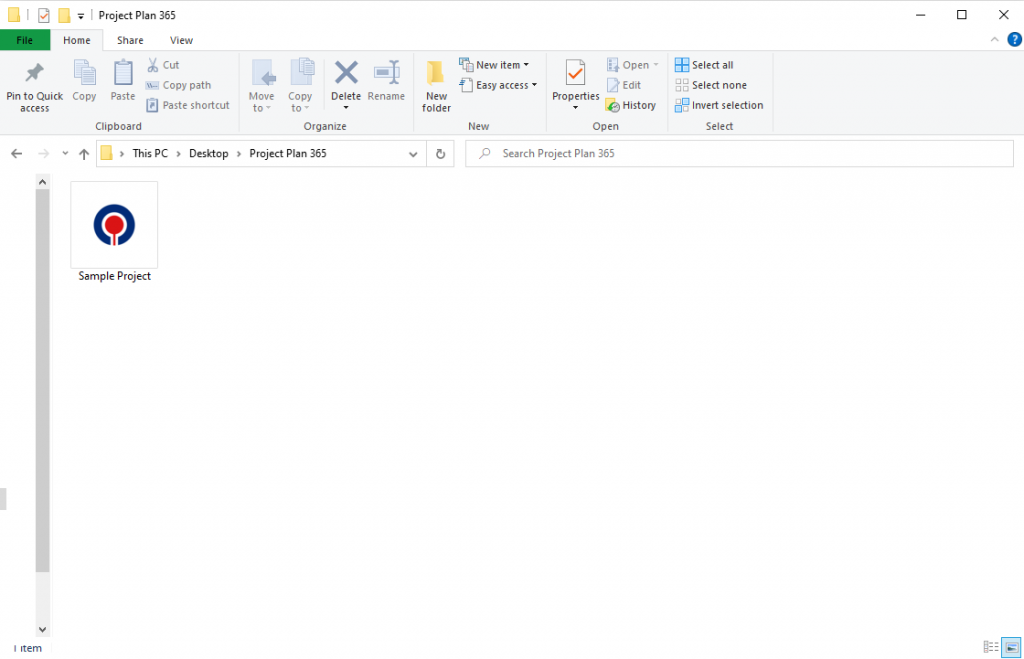Go up one folder level
The image size is (1024, 659).
tap(84, 154)
